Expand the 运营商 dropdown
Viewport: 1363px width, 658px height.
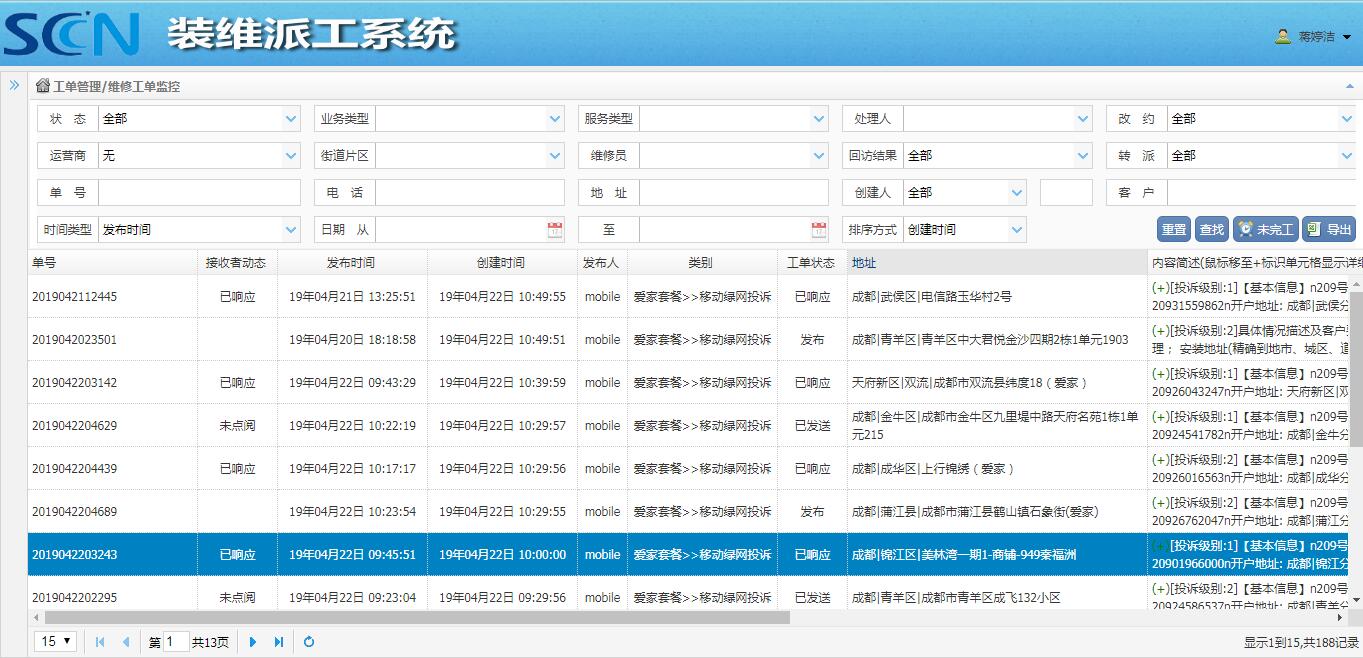(x=291, y=156)
